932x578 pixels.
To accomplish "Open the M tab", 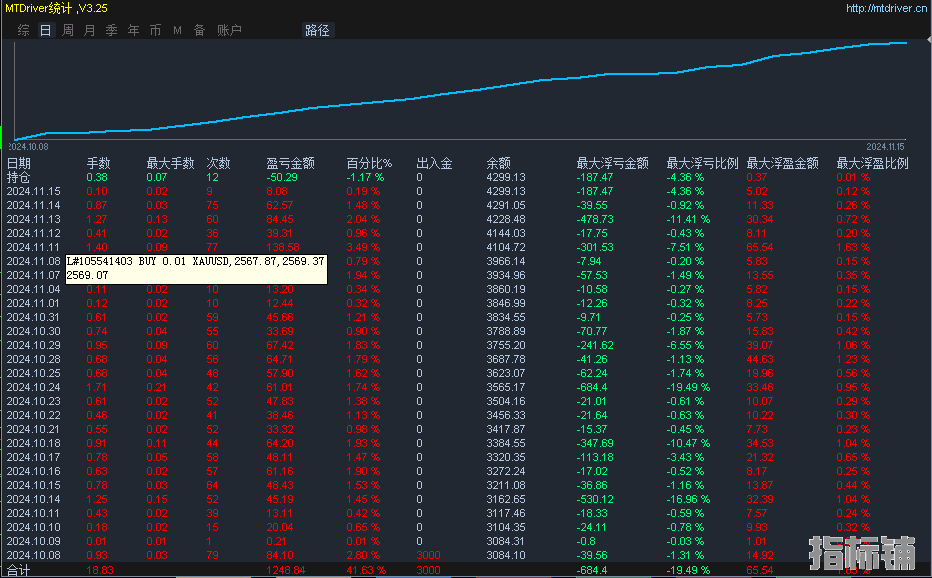I will [x=178, y=30].
